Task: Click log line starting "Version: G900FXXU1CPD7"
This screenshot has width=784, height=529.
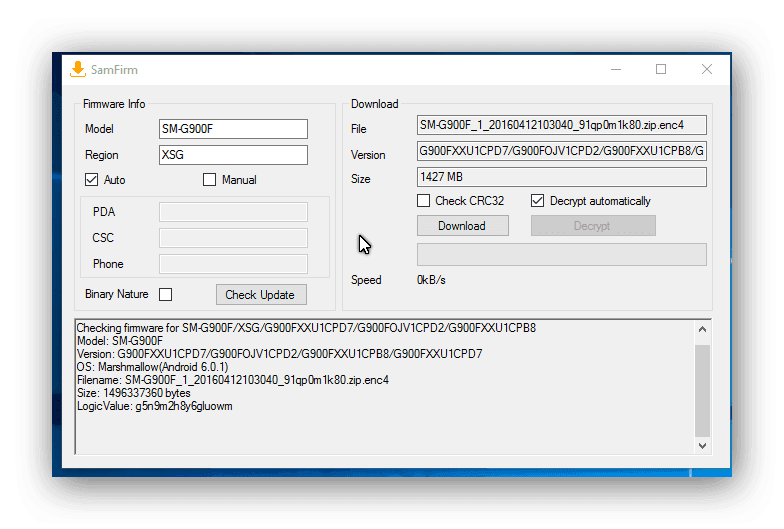Action: click(280, 354)
